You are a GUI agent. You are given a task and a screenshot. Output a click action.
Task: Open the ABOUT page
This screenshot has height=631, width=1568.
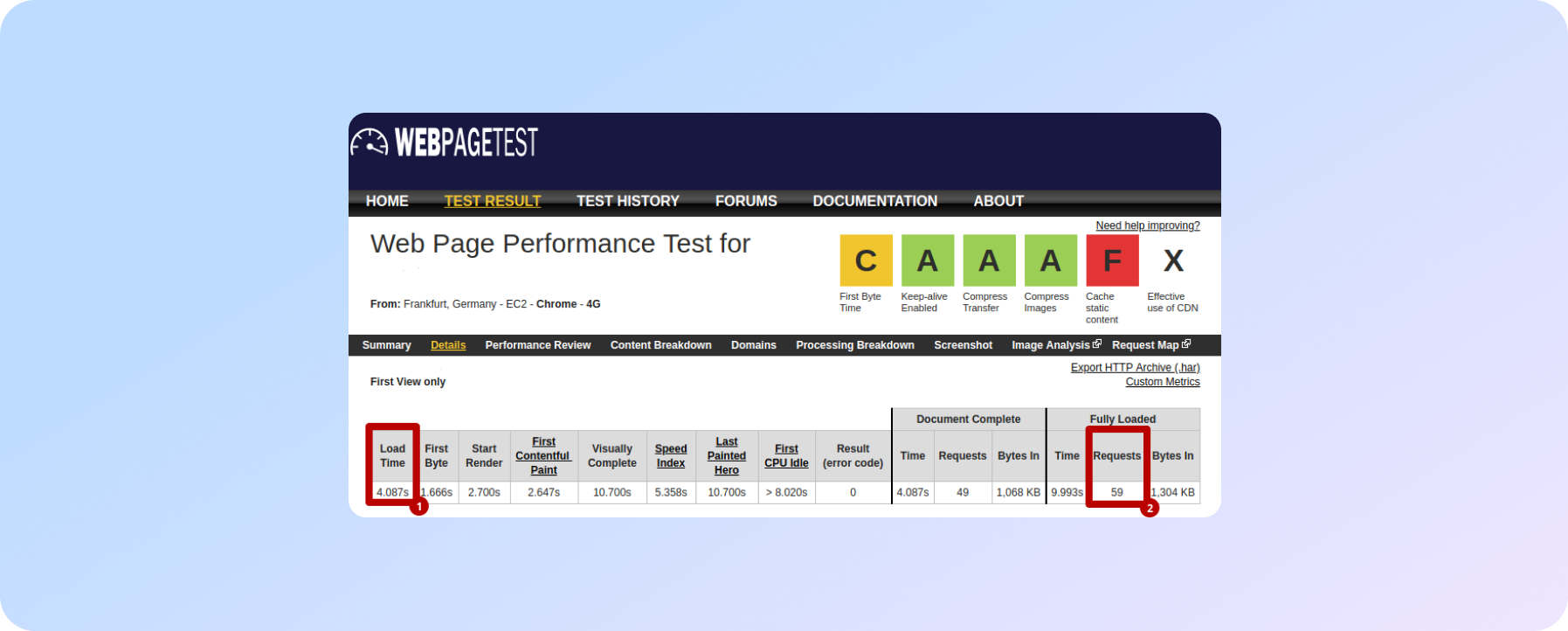click(998, 201)
